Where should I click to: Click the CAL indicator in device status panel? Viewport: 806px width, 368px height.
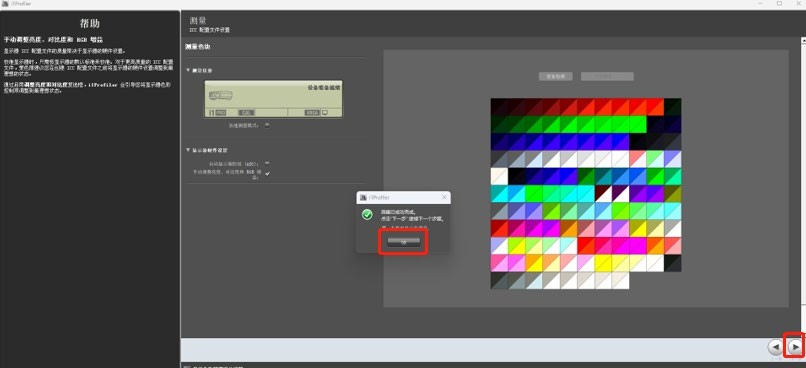(246, 112)
